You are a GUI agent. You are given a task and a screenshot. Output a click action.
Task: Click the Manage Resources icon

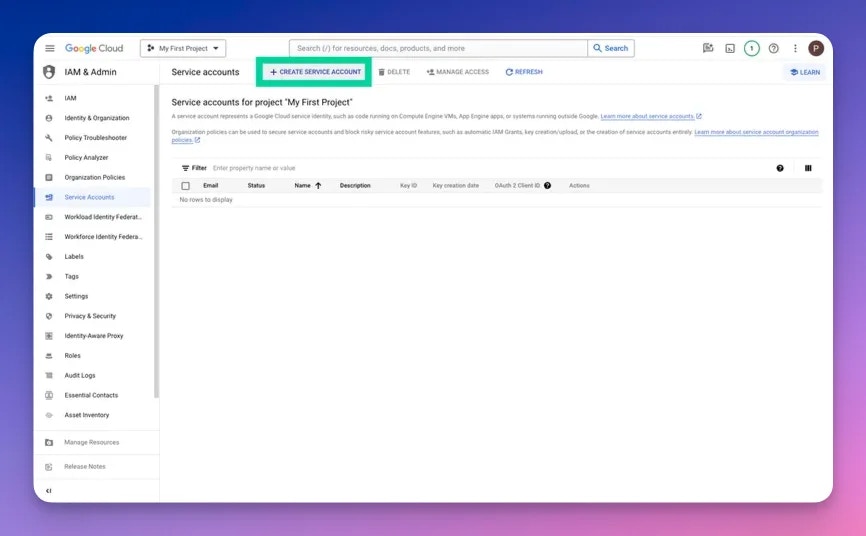[x=49, y=443]
